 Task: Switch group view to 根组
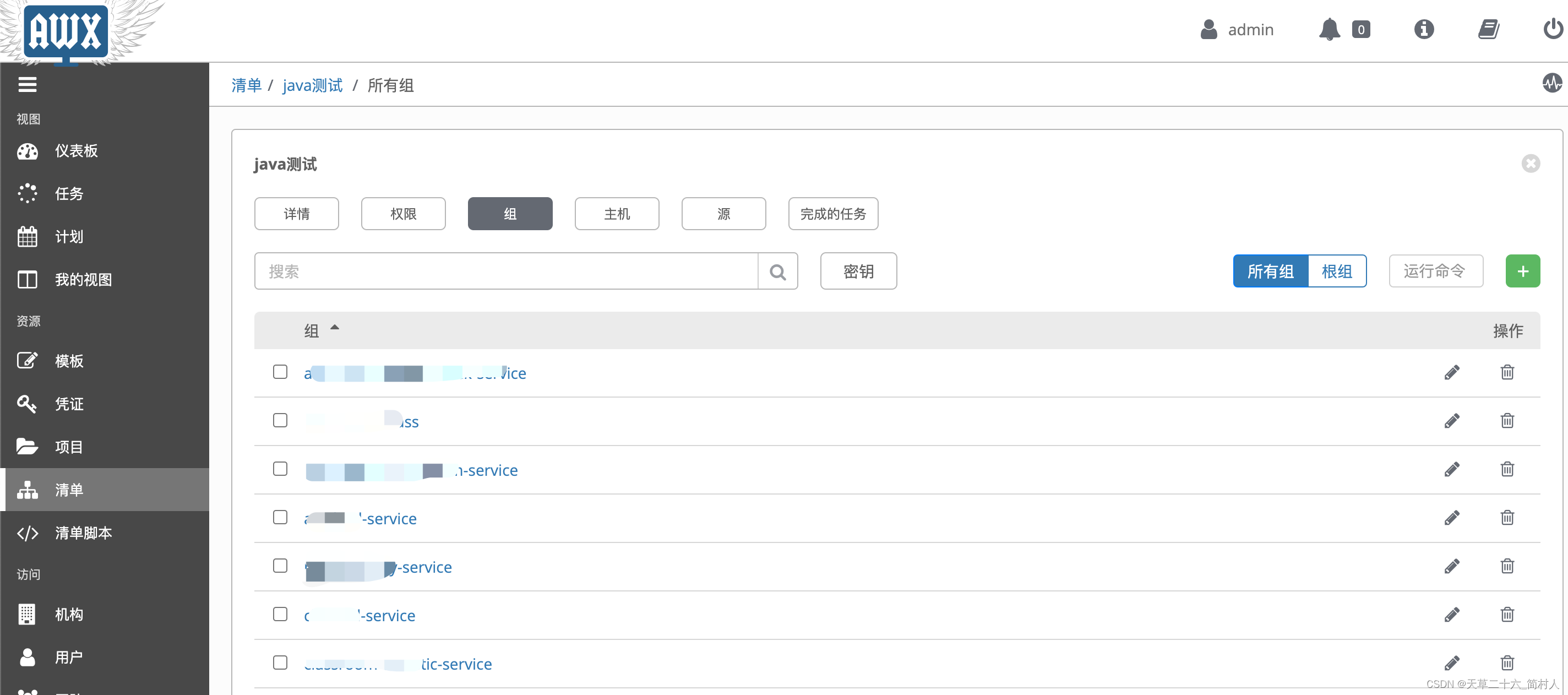click(x=1337, y=271)
